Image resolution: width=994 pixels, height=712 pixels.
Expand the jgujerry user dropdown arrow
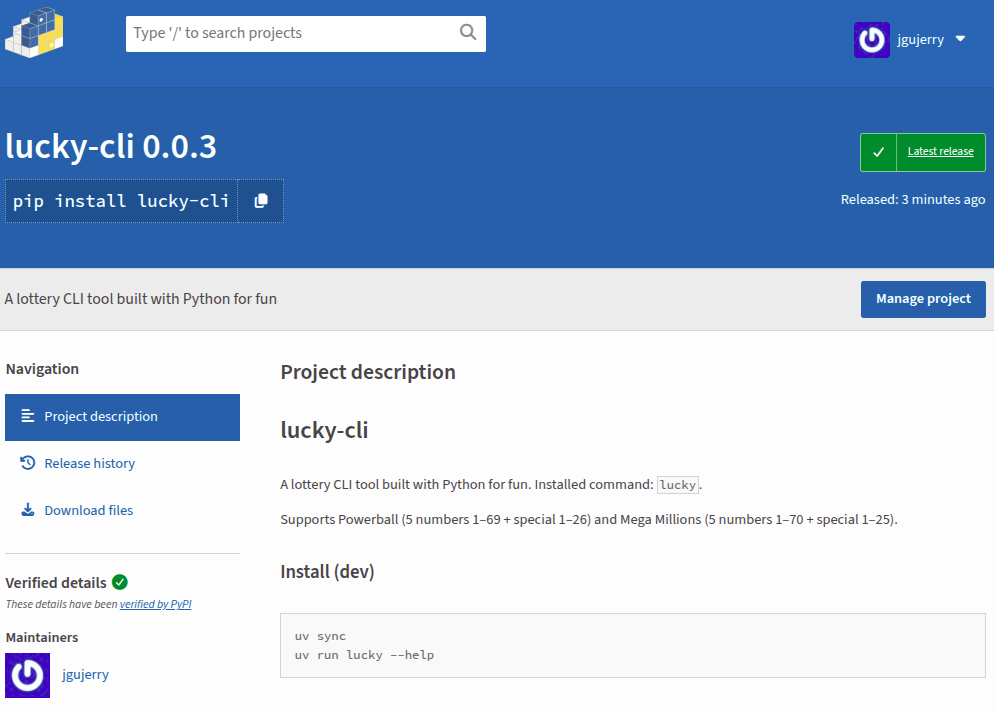[x=960, y=39]
